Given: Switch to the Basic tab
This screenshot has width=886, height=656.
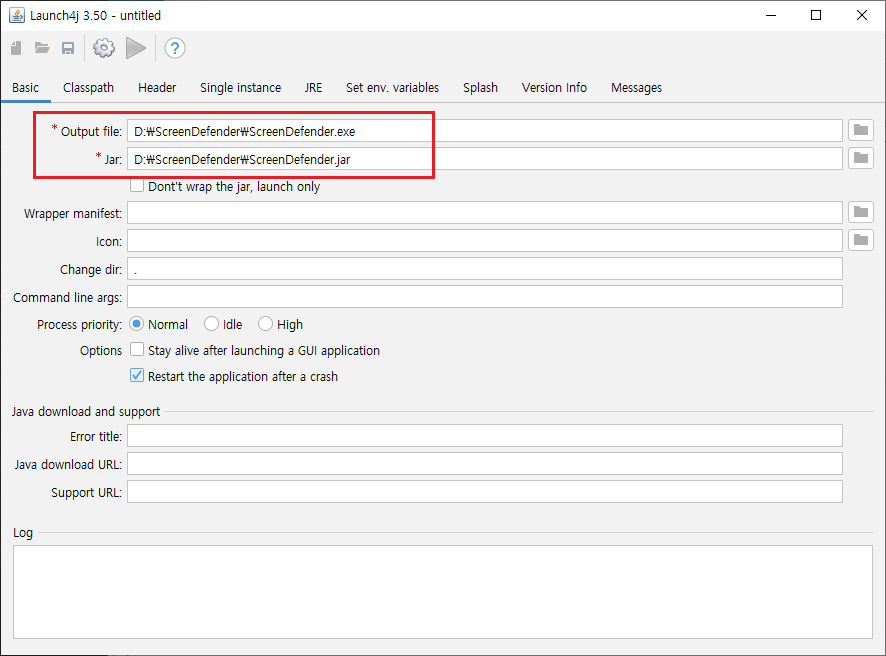Looking at the screenshot, I should tap(25, 88).
